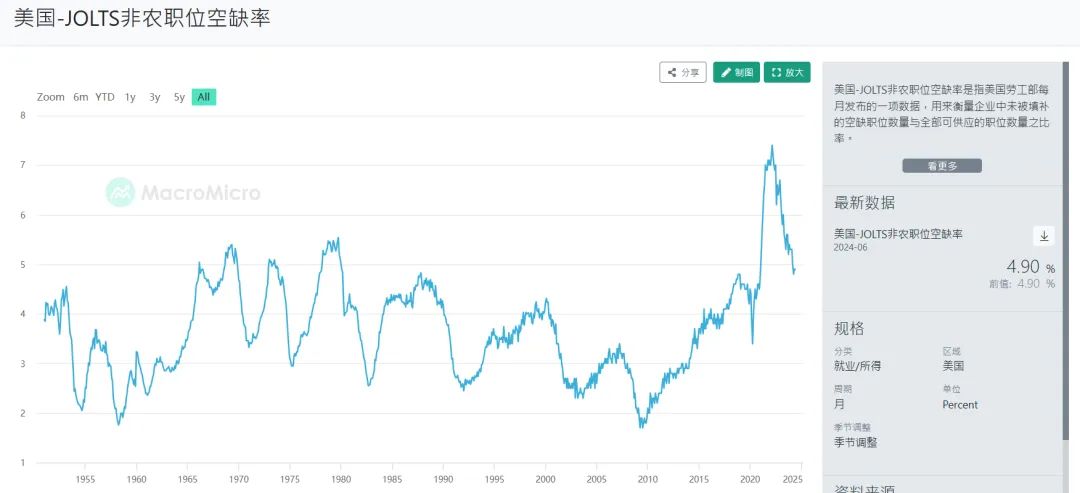The width and height of the screenshot is (1080, 493).
Task: Click the share icon in 分享 button
Action: 672,72
